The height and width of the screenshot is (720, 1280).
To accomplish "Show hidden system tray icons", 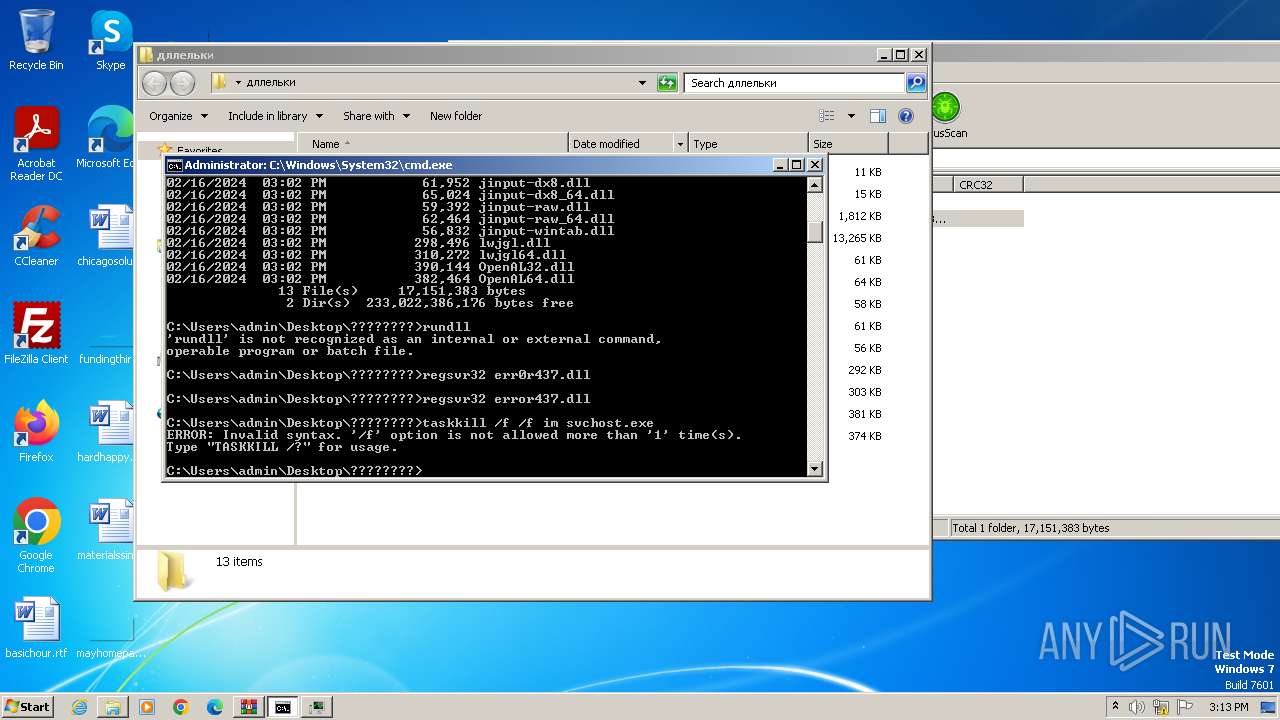I will [1114, 707].
